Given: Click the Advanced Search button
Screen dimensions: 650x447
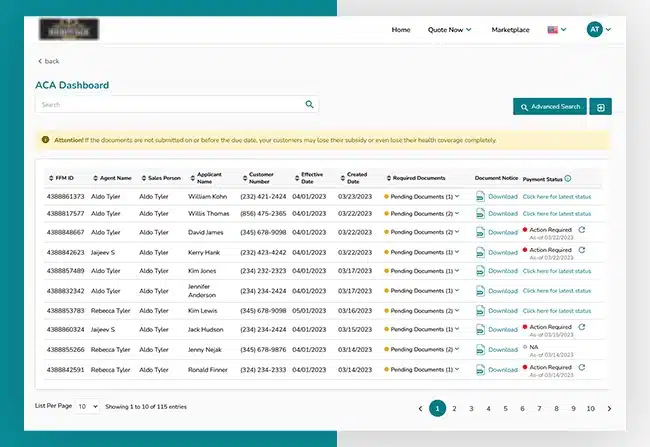Looking at the screenshot, I should click(x=549, y=107).
